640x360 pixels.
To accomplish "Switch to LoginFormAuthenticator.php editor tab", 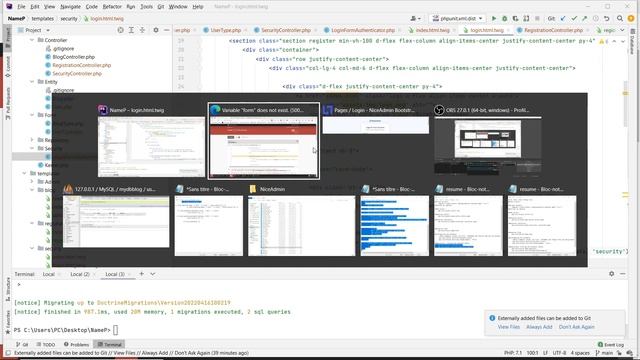I will pyautogui.click(x=362, y=30).
